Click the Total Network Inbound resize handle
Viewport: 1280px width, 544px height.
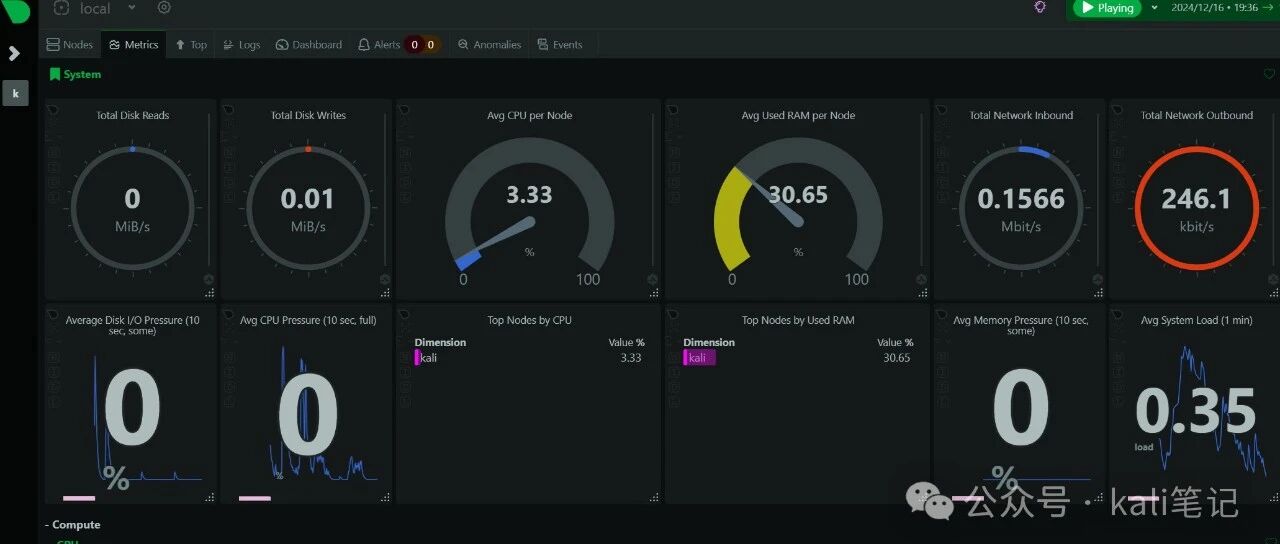pyautogui.click(x=1098, y=293)
